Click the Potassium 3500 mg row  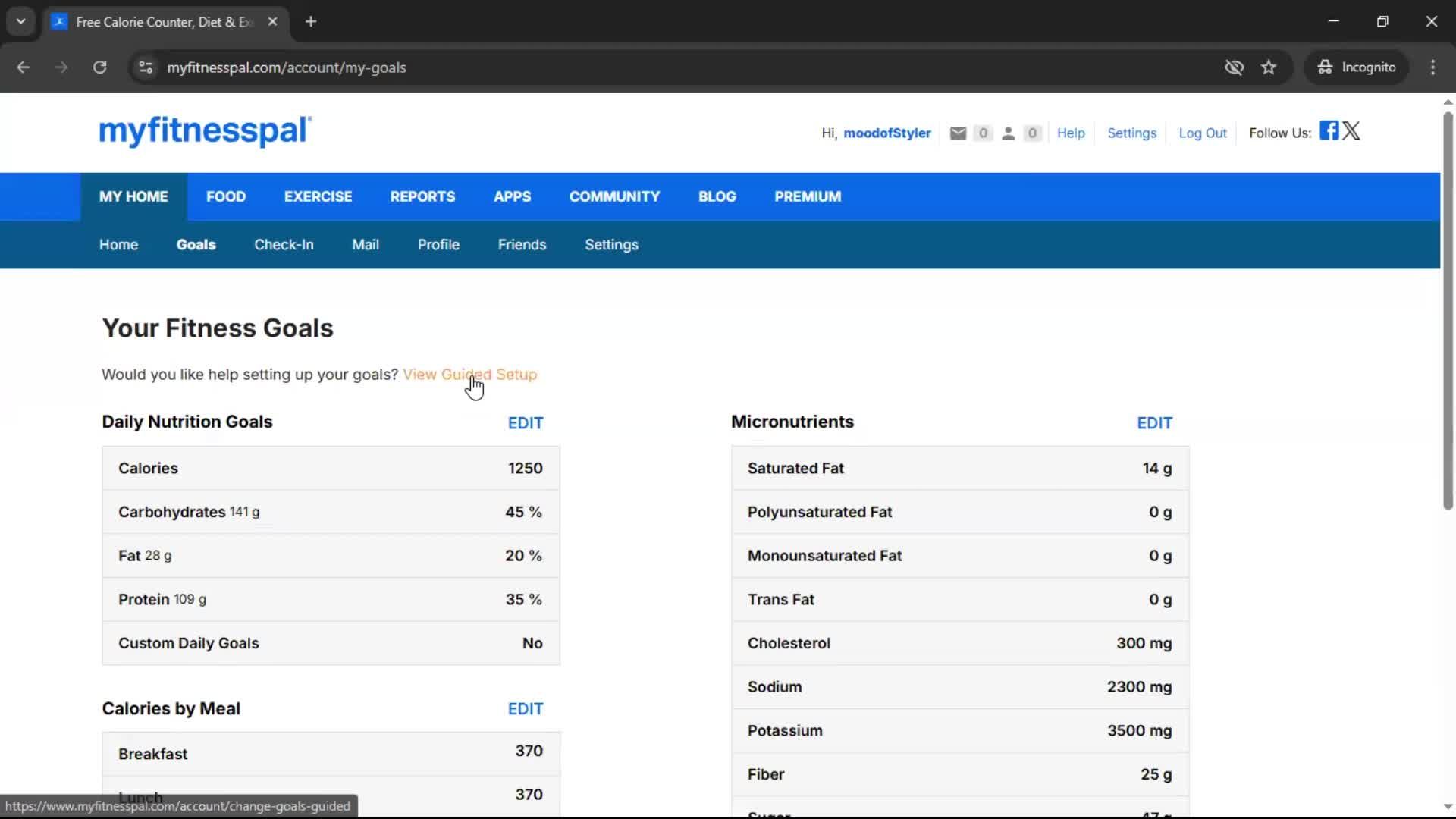click(x=959, y=731)
